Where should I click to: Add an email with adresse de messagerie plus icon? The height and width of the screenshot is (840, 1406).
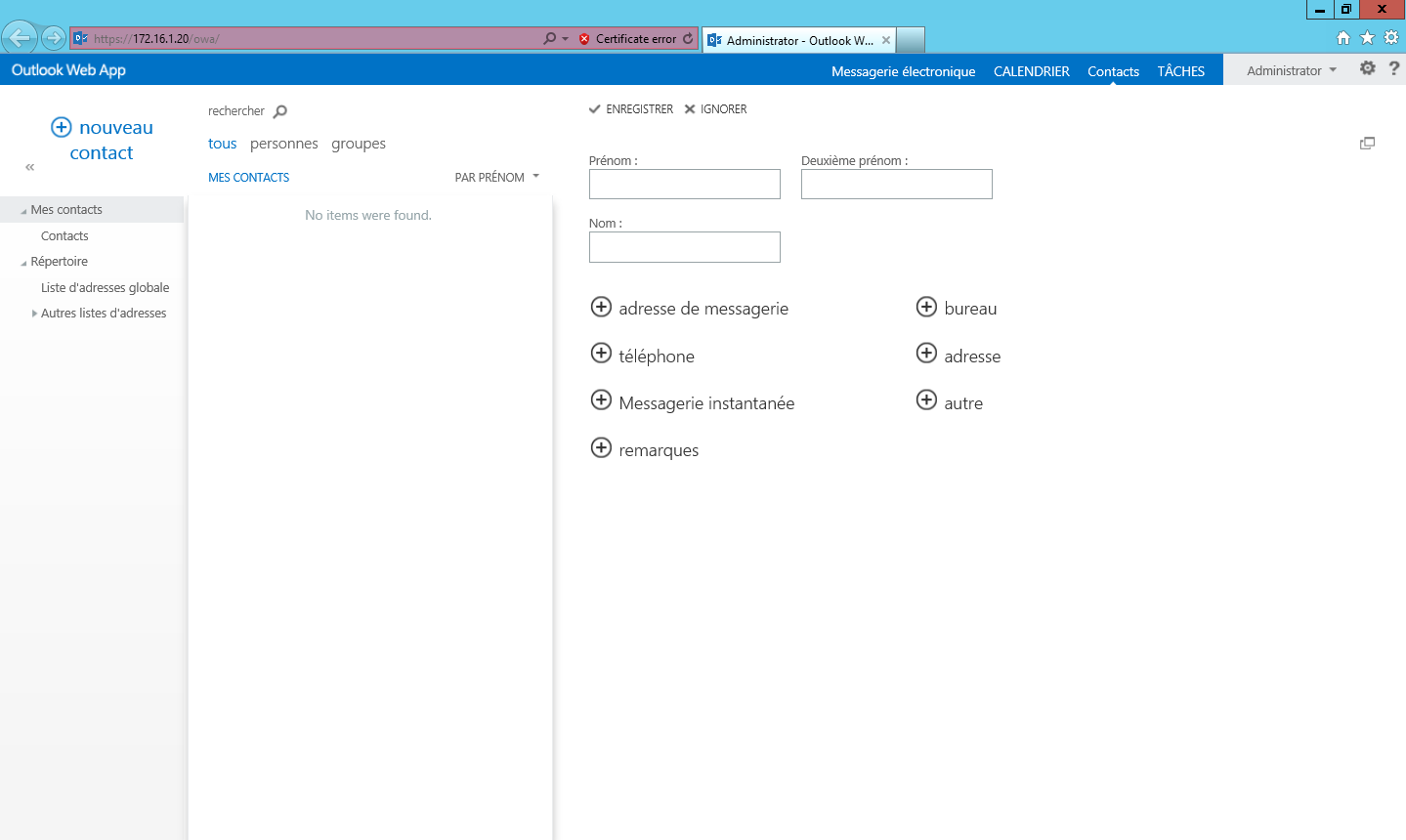(x=602, y=307)
